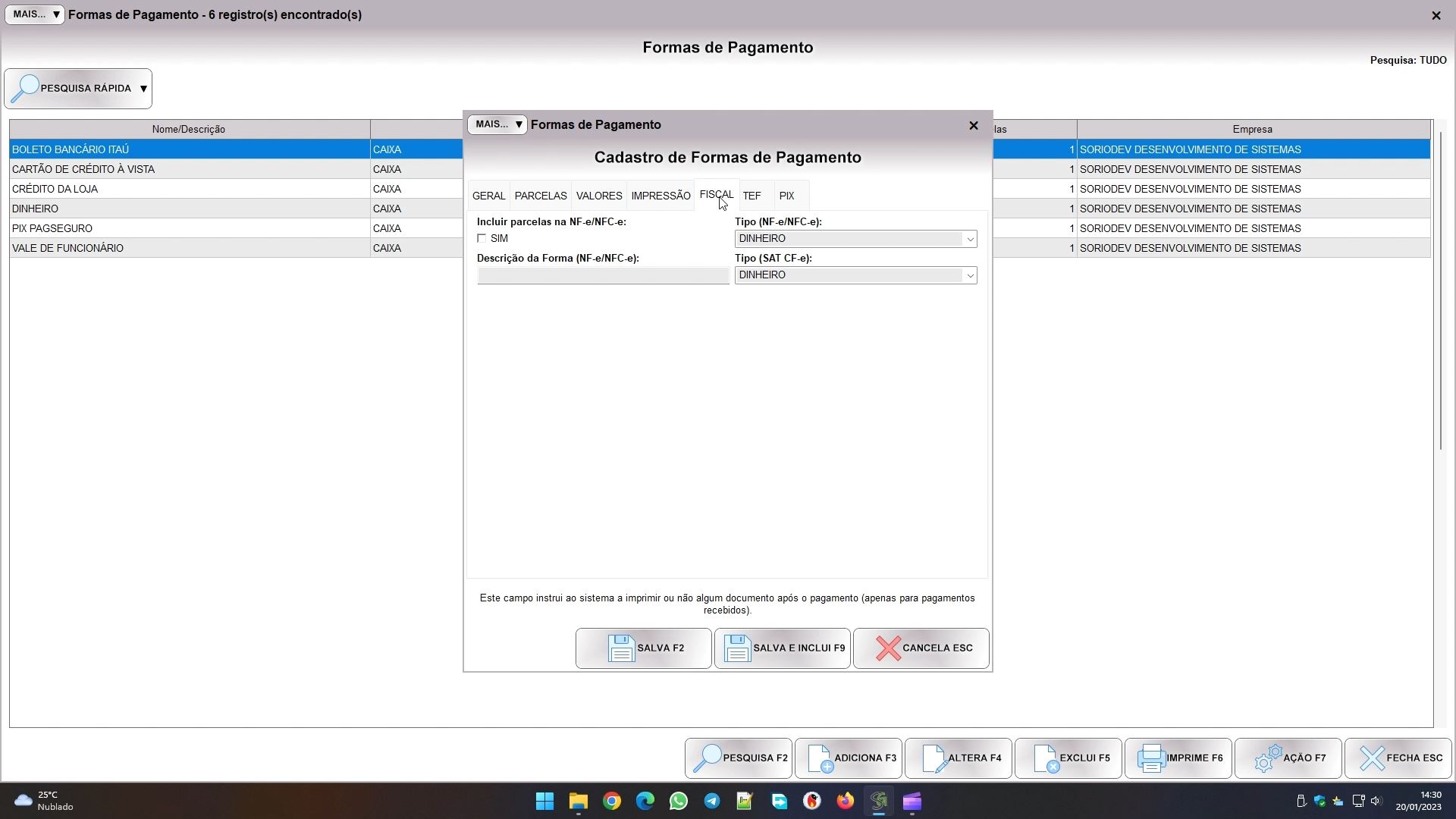Screen dimensions: 1456x819
Task: Click the vertical scrollbar of the list
Action: point(1441,288)
